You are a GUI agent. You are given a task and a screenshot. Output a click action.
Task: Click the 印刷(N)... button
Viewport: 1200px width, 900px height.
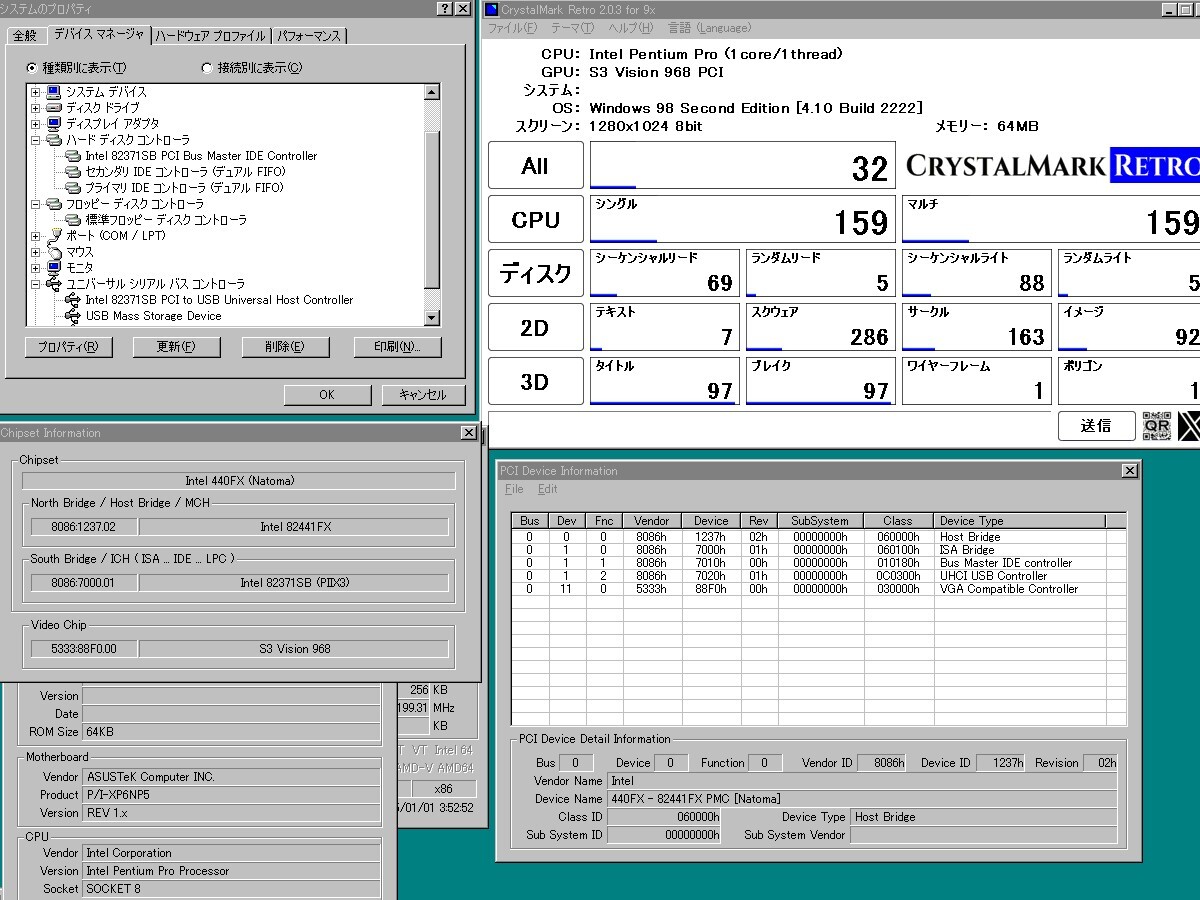click(x=397, y=347)
